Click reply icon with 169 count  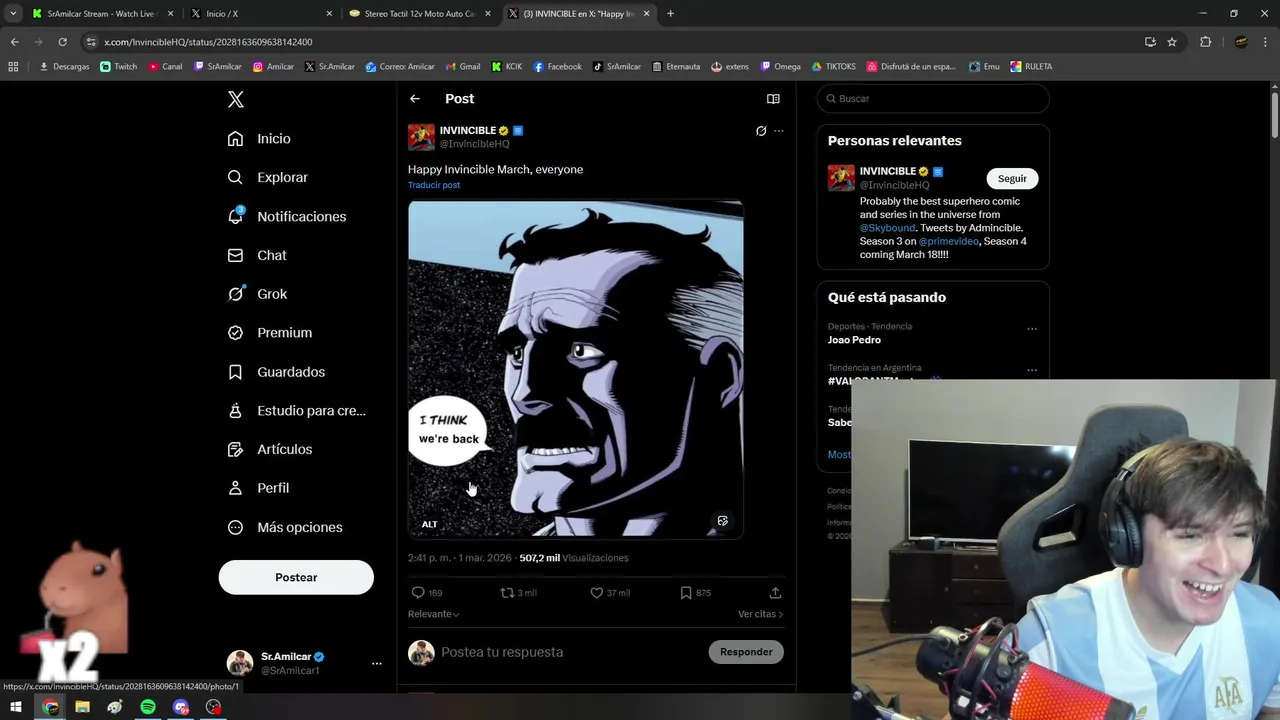tap(419, 593)
